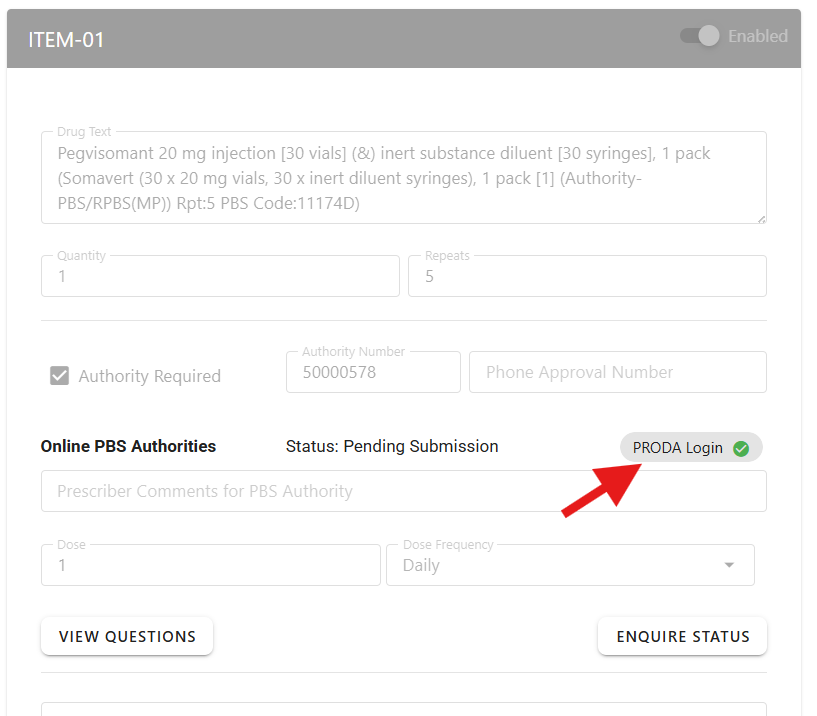Click the green PRODA login check icon
This screenshot has width=817, height=716.
(x=741, y=448)
